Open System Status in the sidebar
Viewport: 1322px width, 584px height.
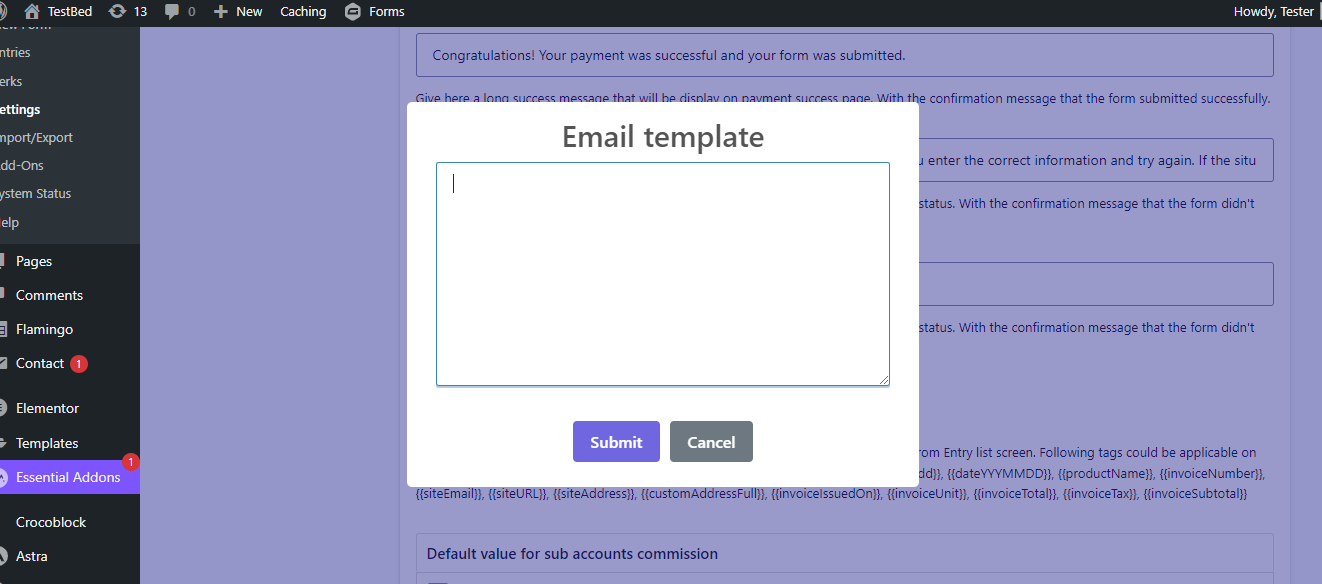35,194
